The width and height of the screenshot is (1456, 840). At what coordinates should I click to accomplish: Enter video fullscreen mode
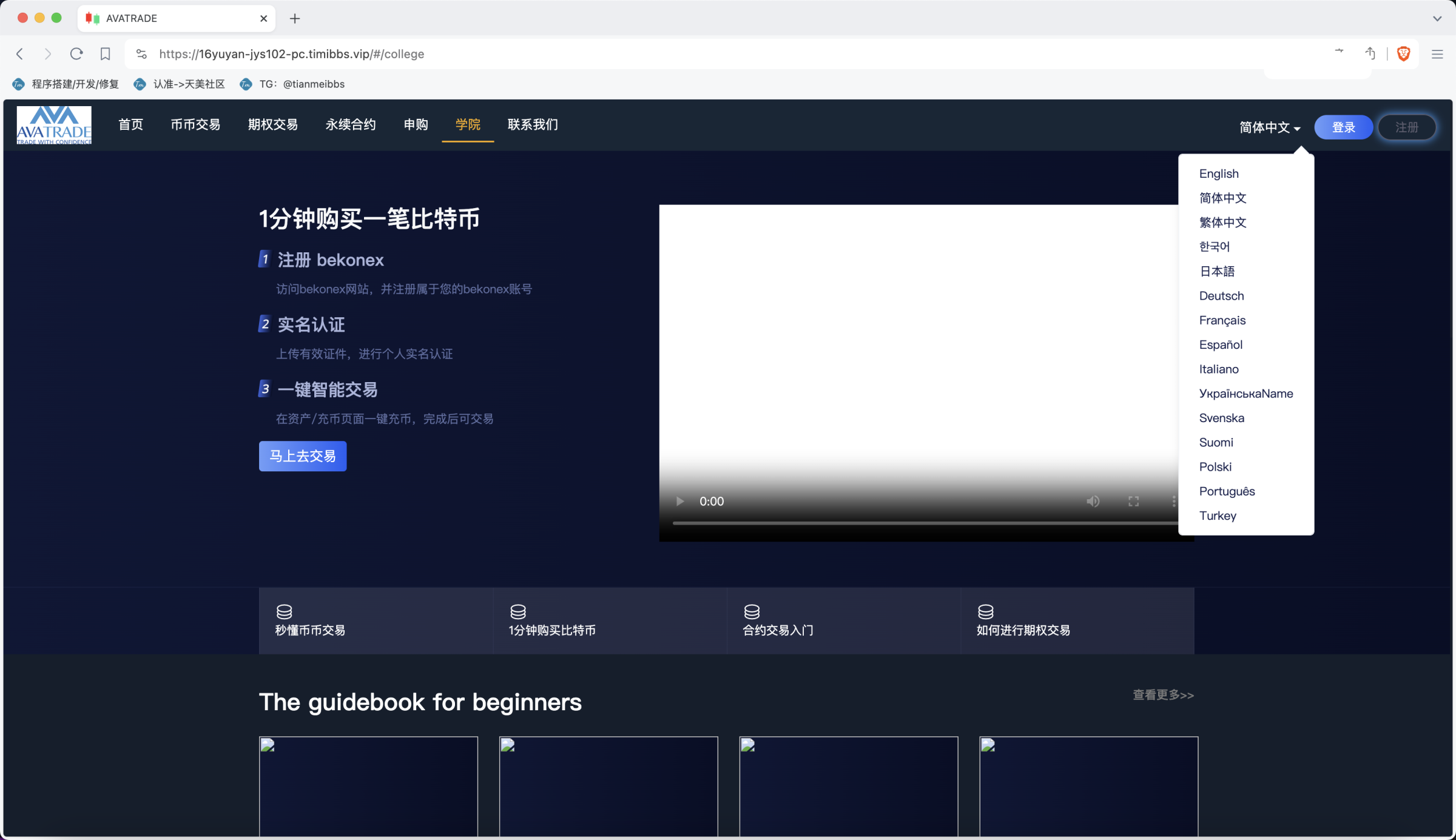[1133, 502]
